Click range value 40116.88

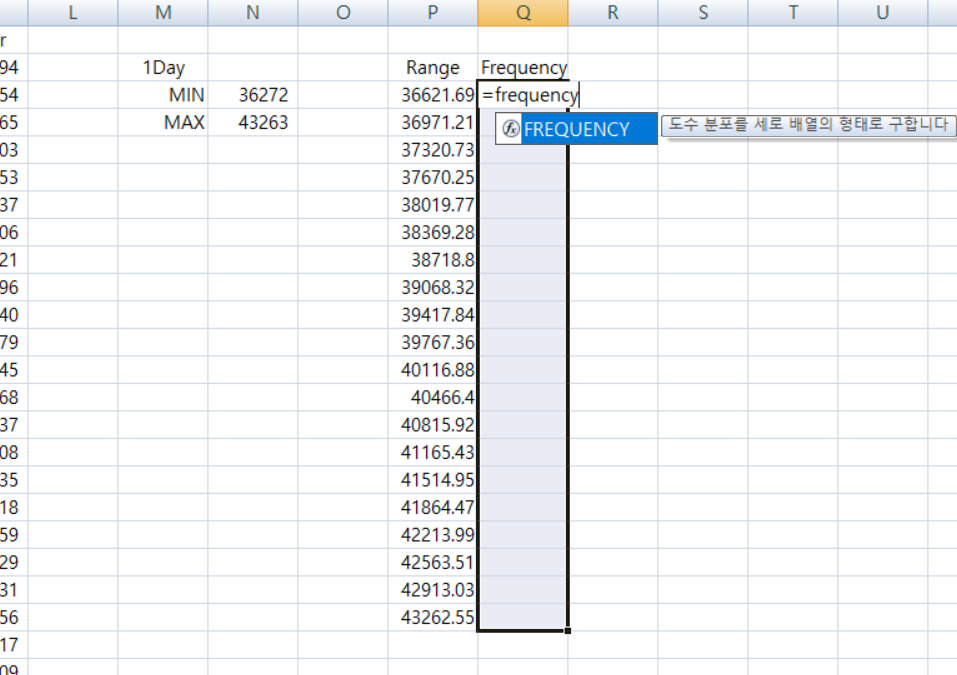tap(433, 370)
